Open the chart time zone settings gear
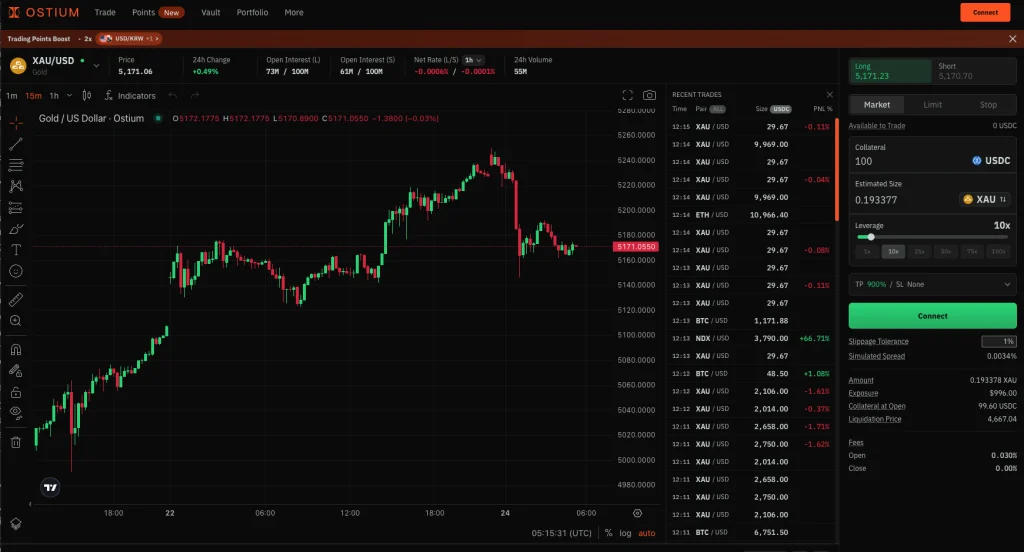 pyautogui.click(x=637, y=513)
